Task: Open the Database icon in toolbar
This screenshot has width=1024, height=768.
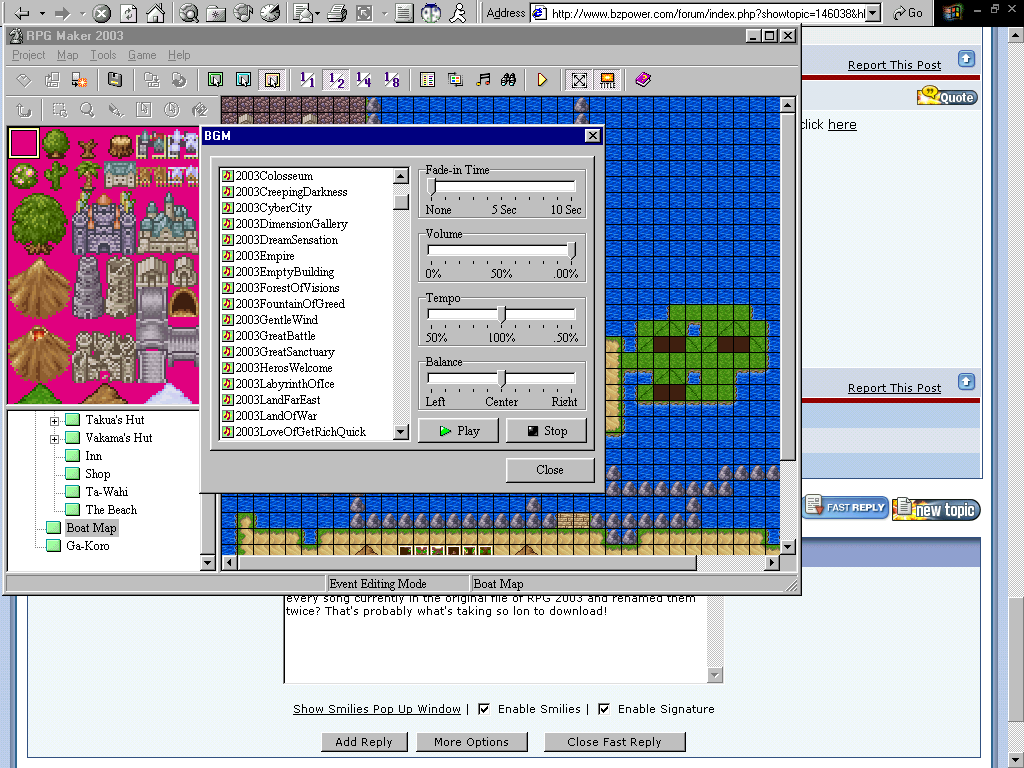Action: (x=427, y=80)
